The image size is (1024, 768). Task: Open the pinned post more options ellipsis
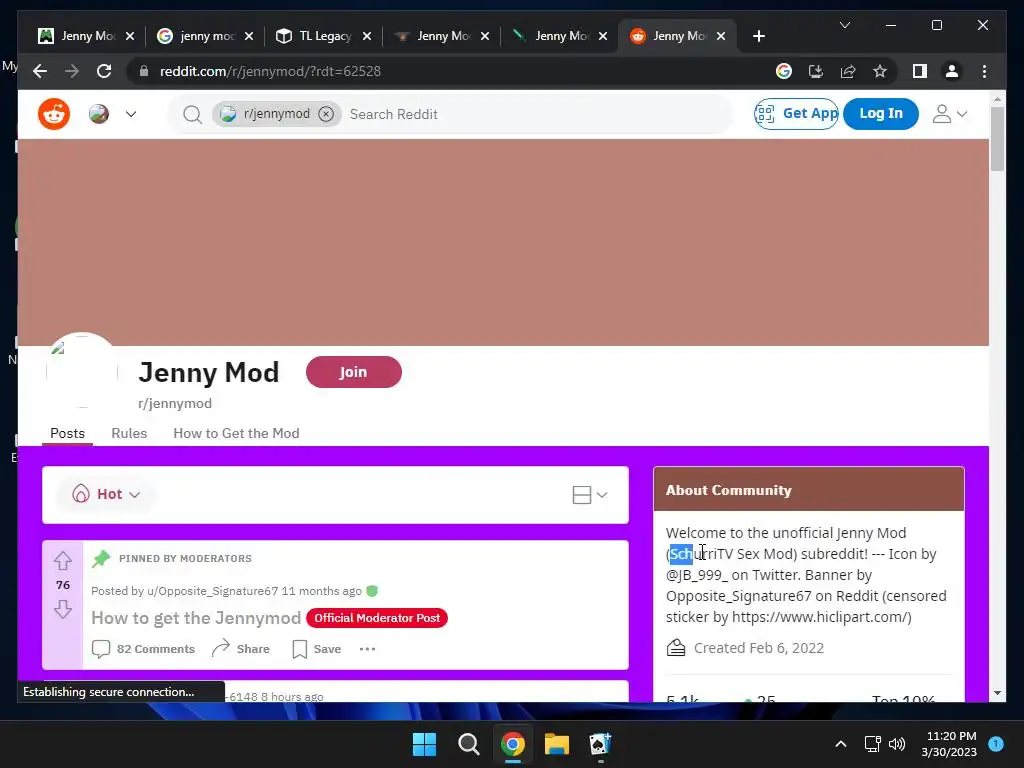368,649
